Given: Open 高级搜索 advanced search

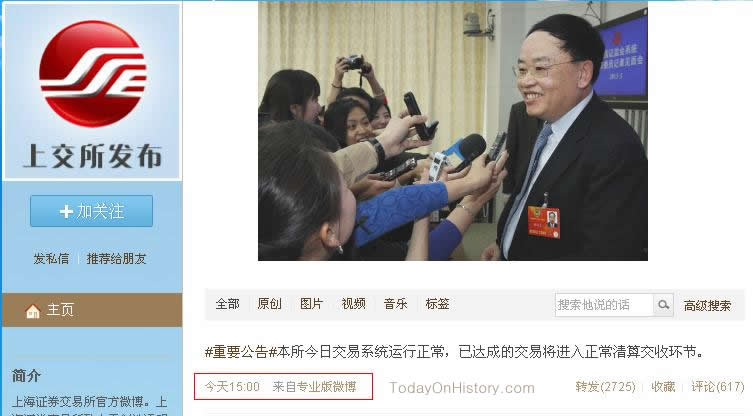Looking at the screenshot, I should [x=707, y=306].
